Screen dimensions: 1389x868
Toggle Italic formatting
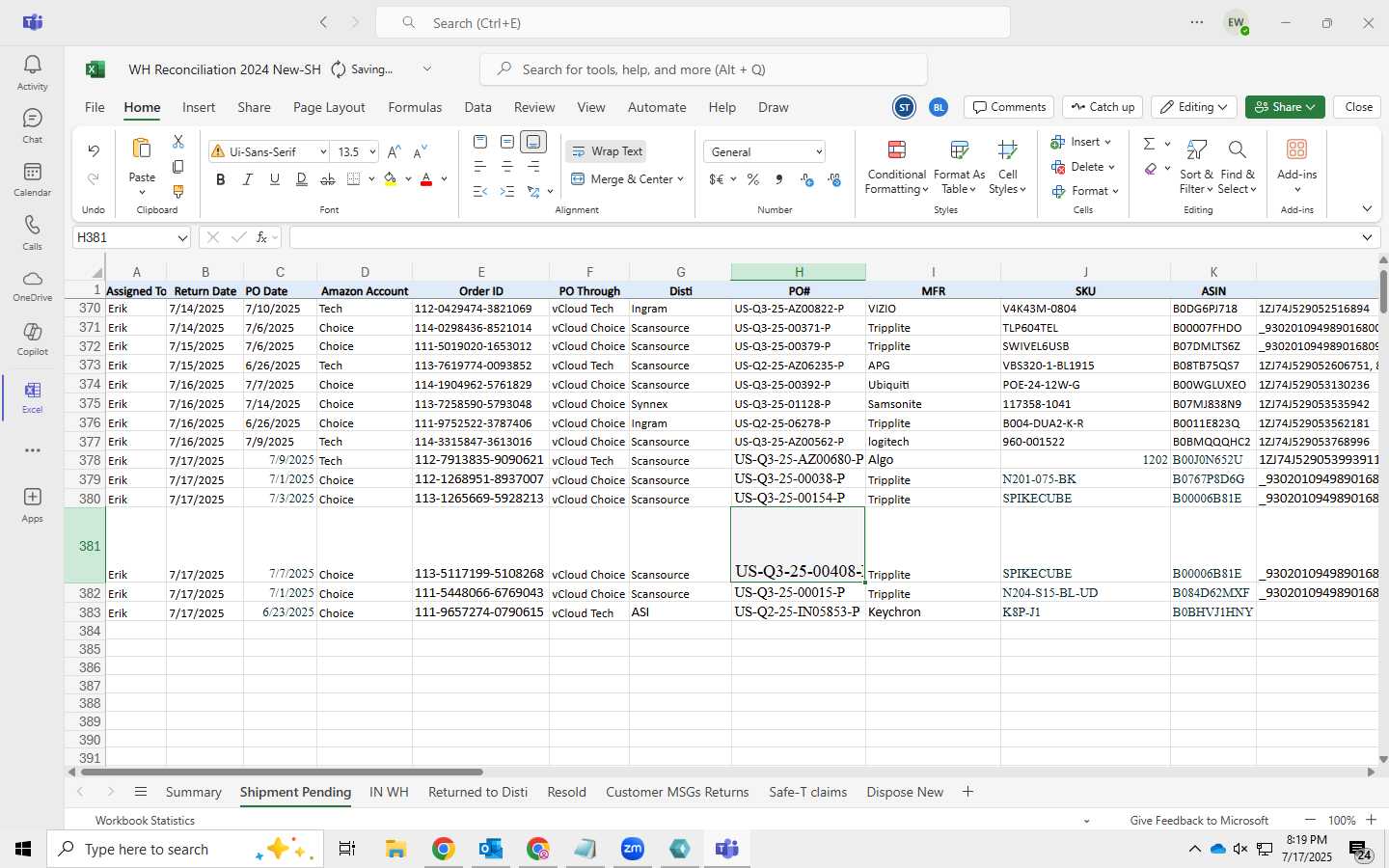tap(248, 179)
